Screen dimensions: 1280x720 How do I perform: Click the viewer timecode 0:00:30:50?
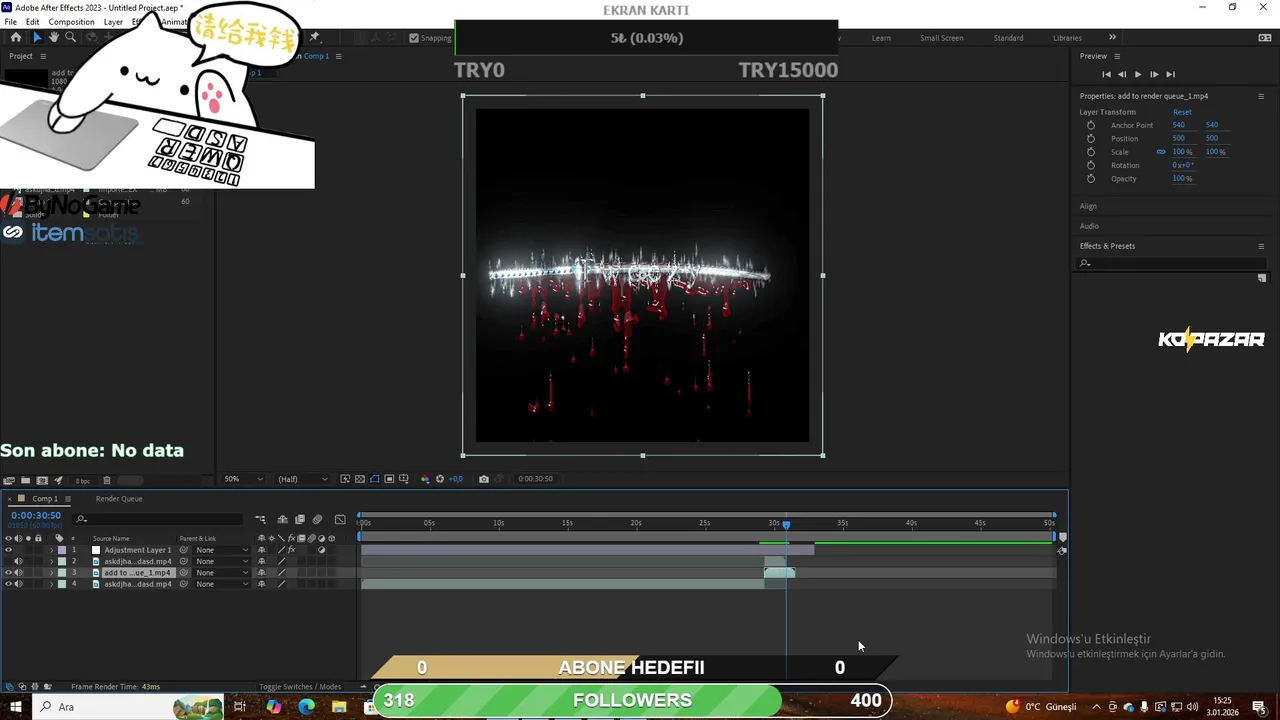(x=535, y=479)
